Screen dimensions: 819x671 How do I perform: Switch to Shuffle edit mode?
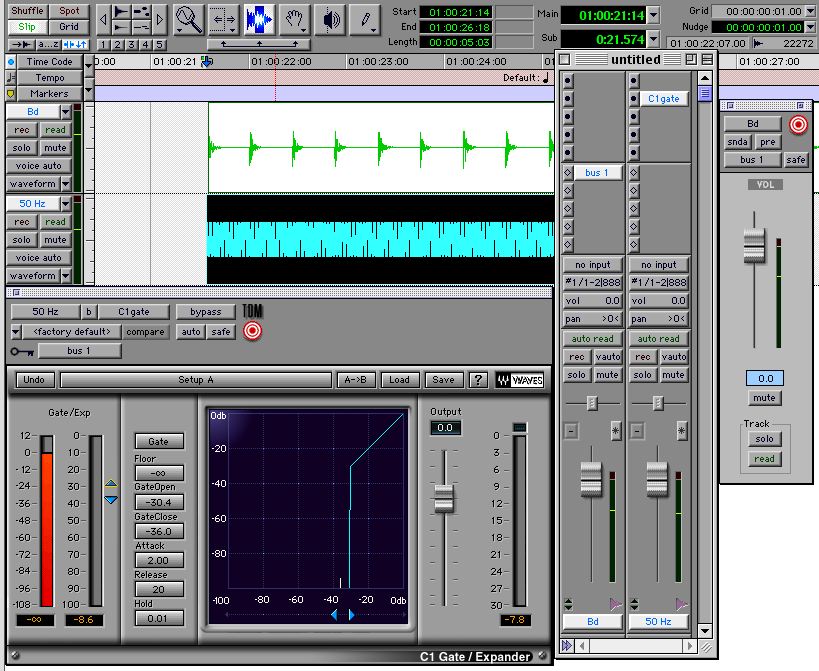coord(27,11)
